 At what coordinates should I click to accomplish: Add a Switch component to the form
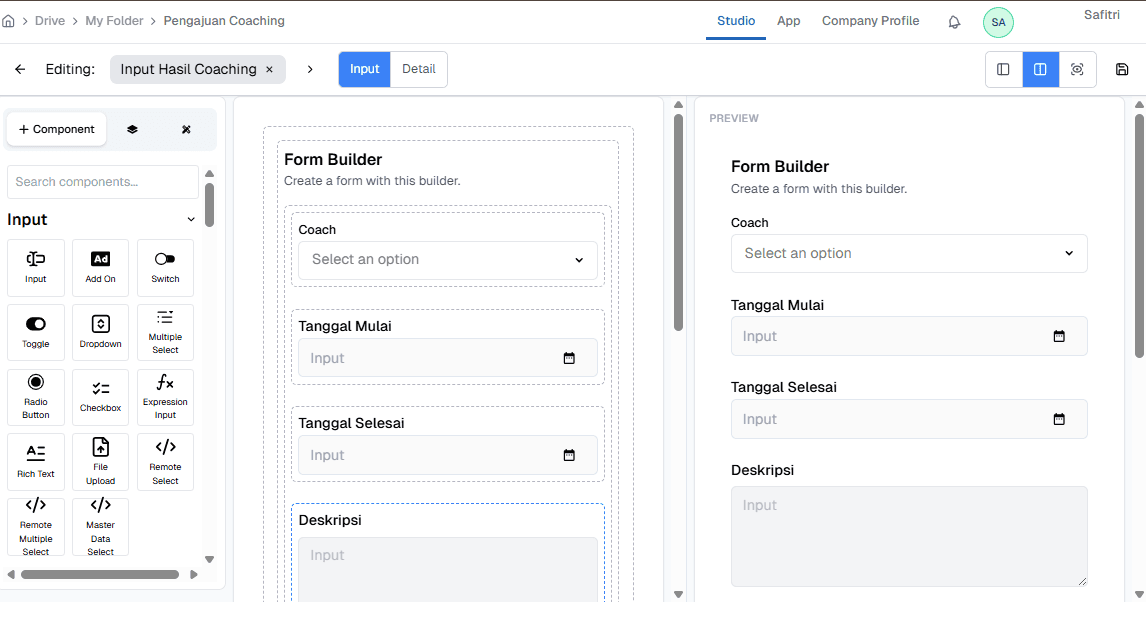165,267
